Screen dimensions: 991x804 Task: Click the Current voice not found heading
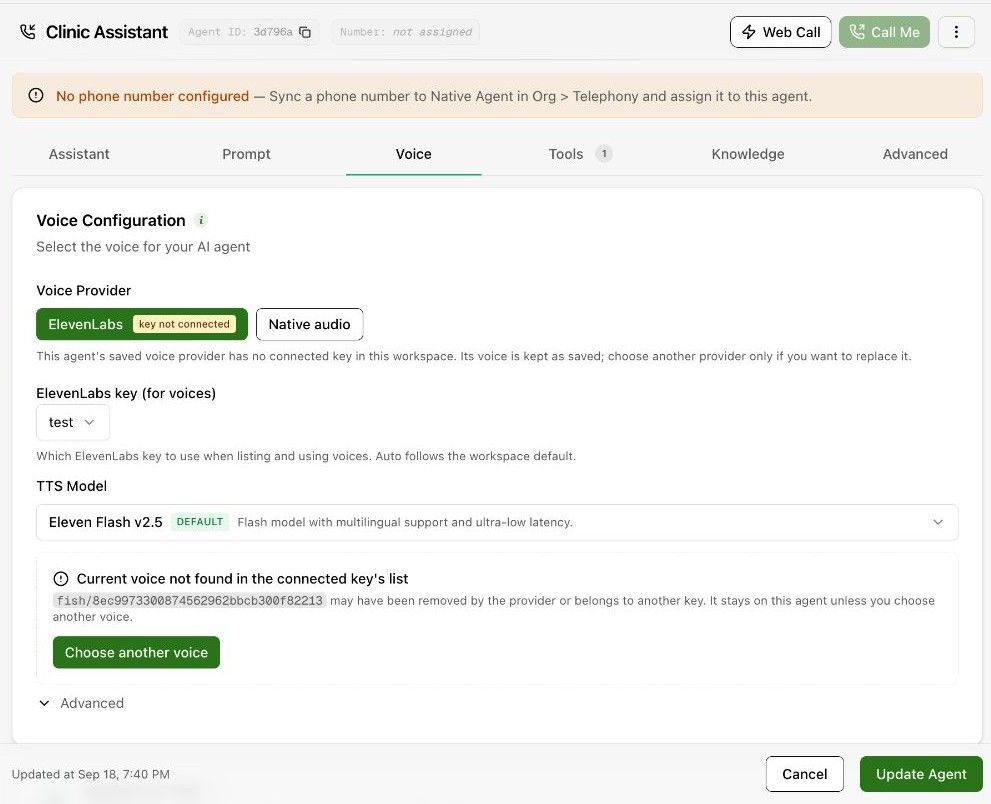[x=242, y=578]
